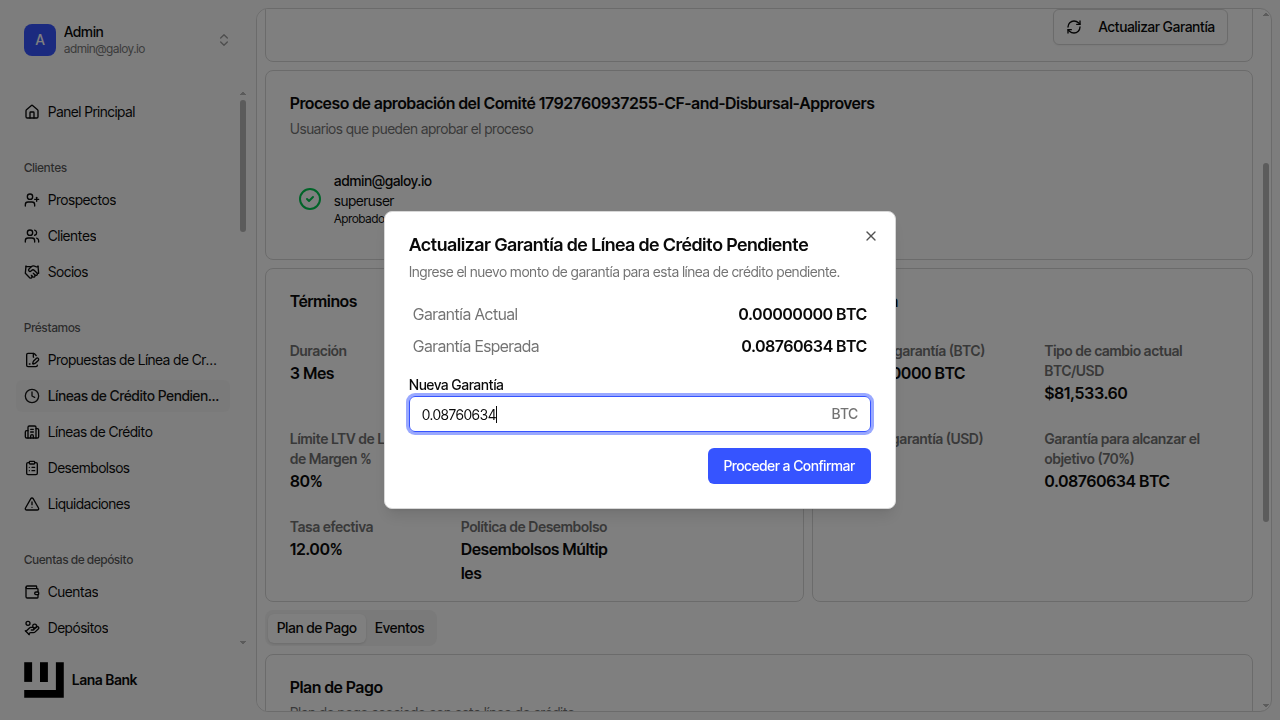This screenshot has height=720, width=1280.
Task: Click the Liquidaciones warning triangle icon
Action: pyautogui.click(x=32, y=504)
